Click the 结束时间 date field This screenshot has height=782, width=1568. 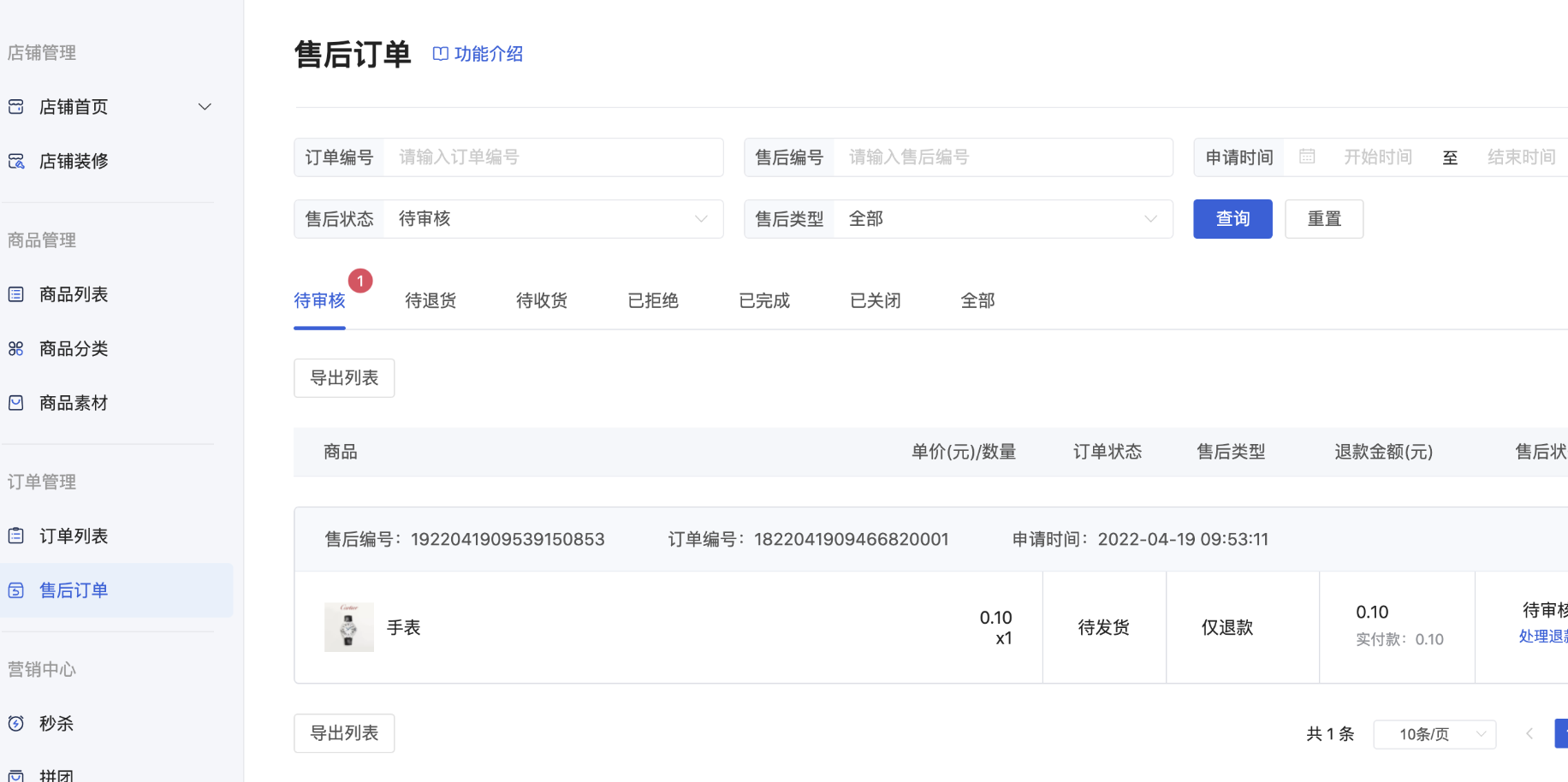(1521, 157)
